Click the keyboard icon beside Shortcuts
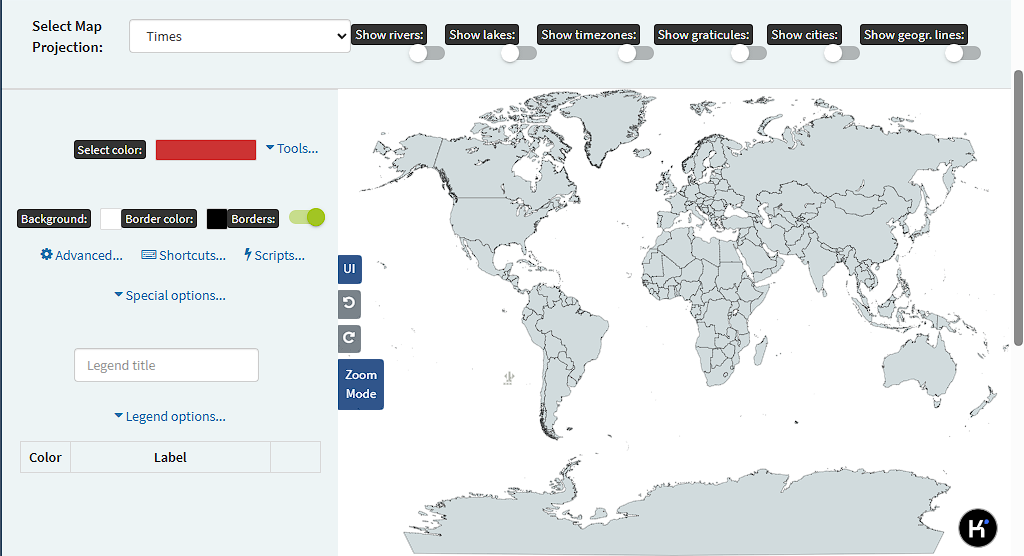The image size is (1024, 556). (149, 255)
